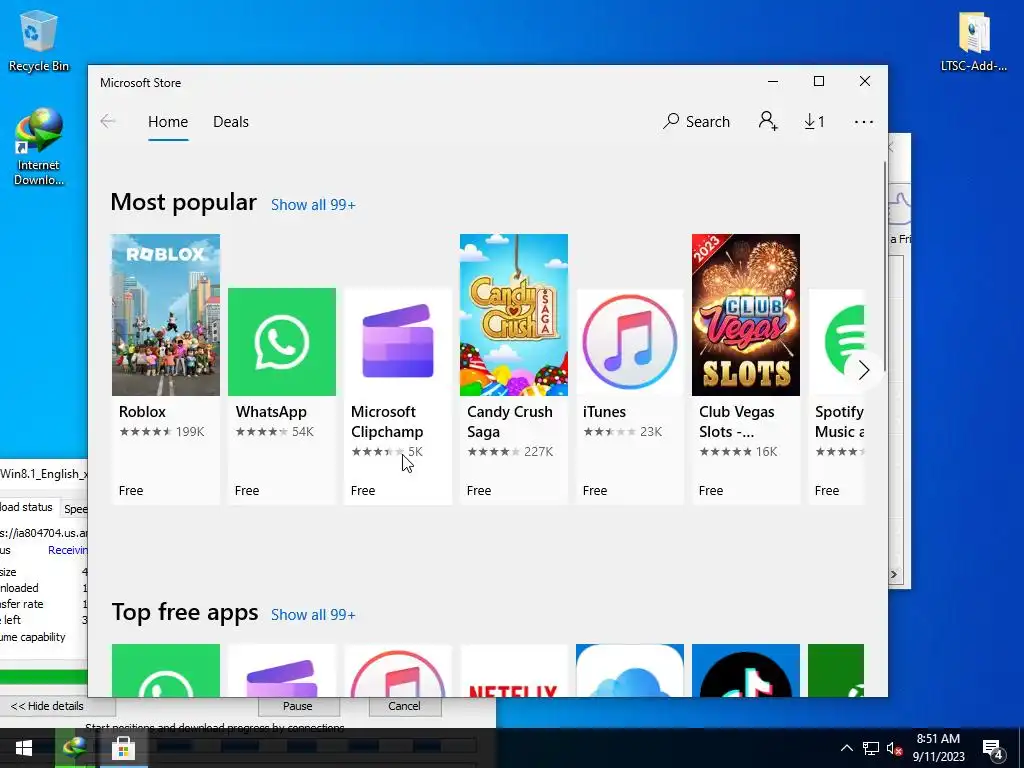Show next apps with the right chevron arrow

tap(863, 370)
